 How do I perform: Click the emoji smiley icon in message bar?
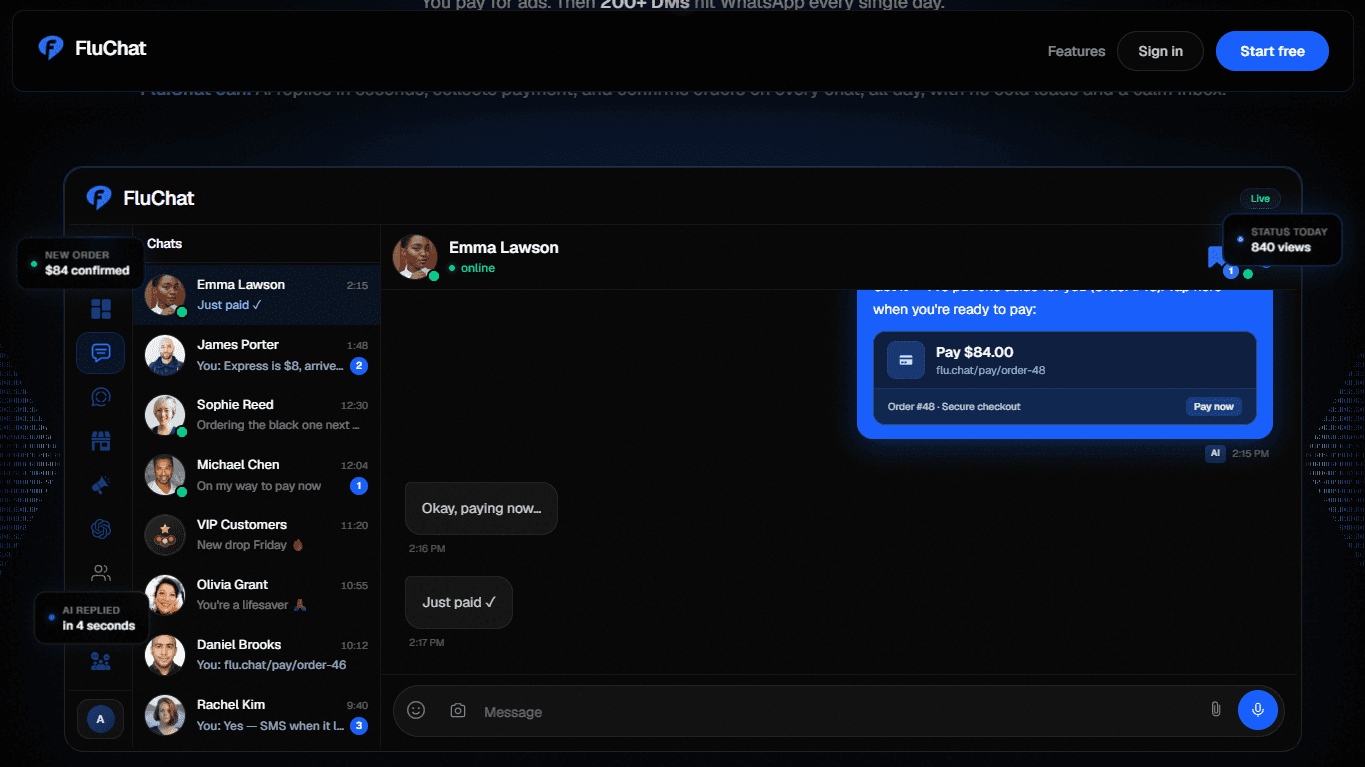pyautogui.click(x=416, y=710)
